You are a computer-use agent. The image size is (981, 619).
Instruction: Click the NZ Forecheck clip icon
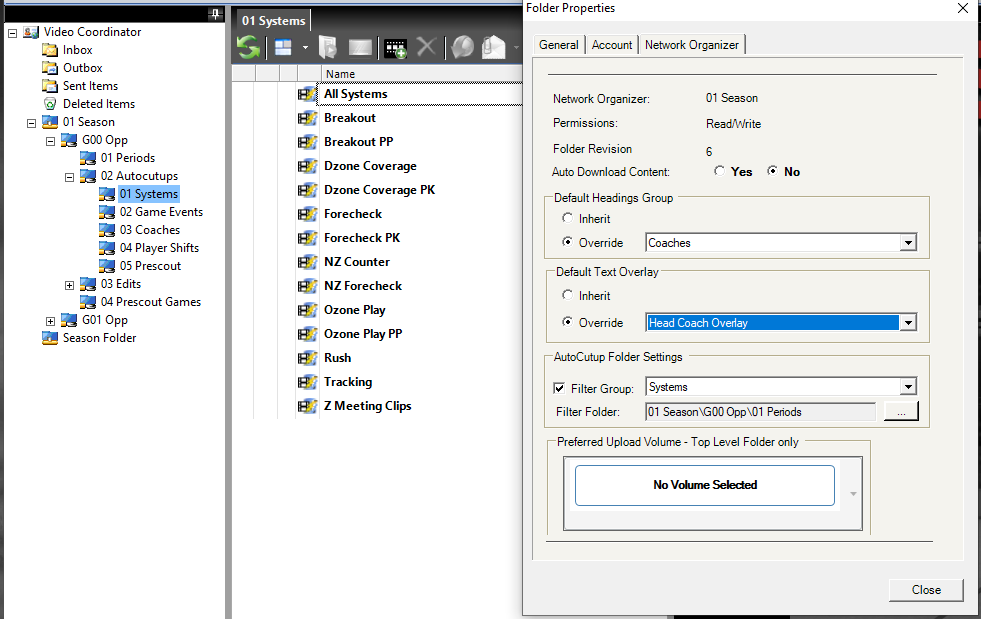point(307,286)
